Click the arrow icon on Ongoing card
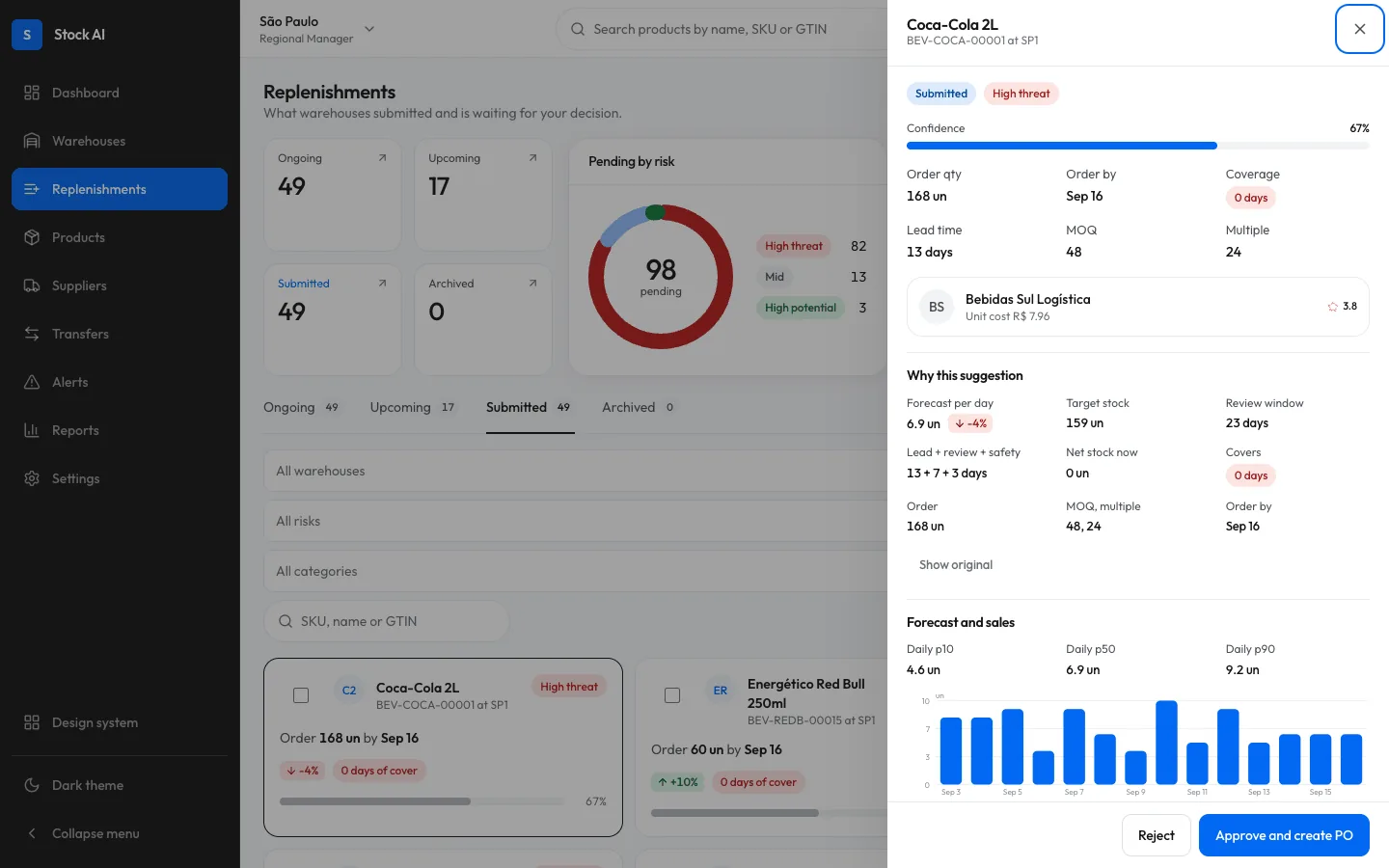 pyautogui.click(x=382, y=158)
